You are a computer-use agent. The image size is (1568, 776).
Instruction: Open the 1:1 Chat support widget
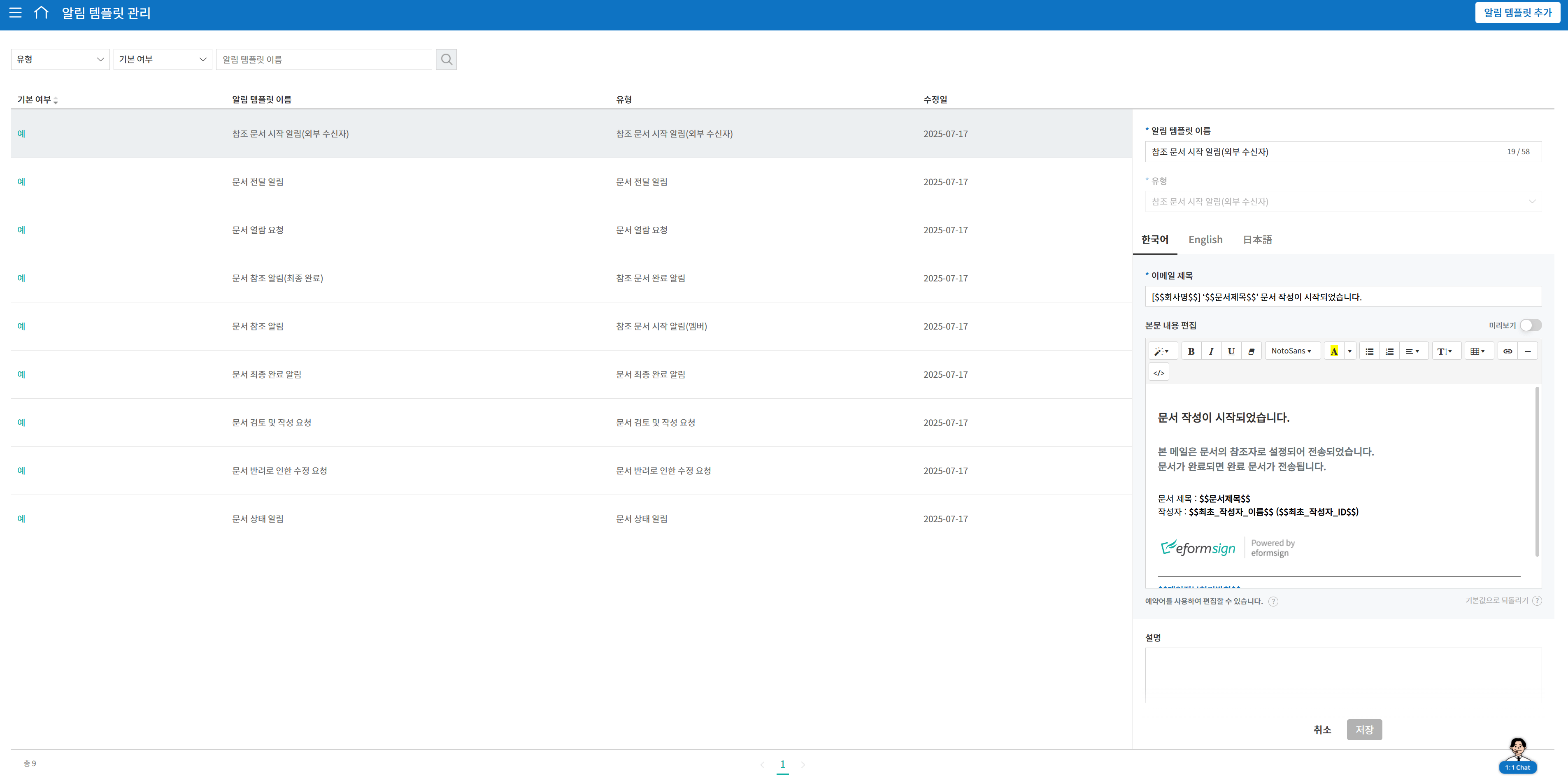[x=1517, y=756]
